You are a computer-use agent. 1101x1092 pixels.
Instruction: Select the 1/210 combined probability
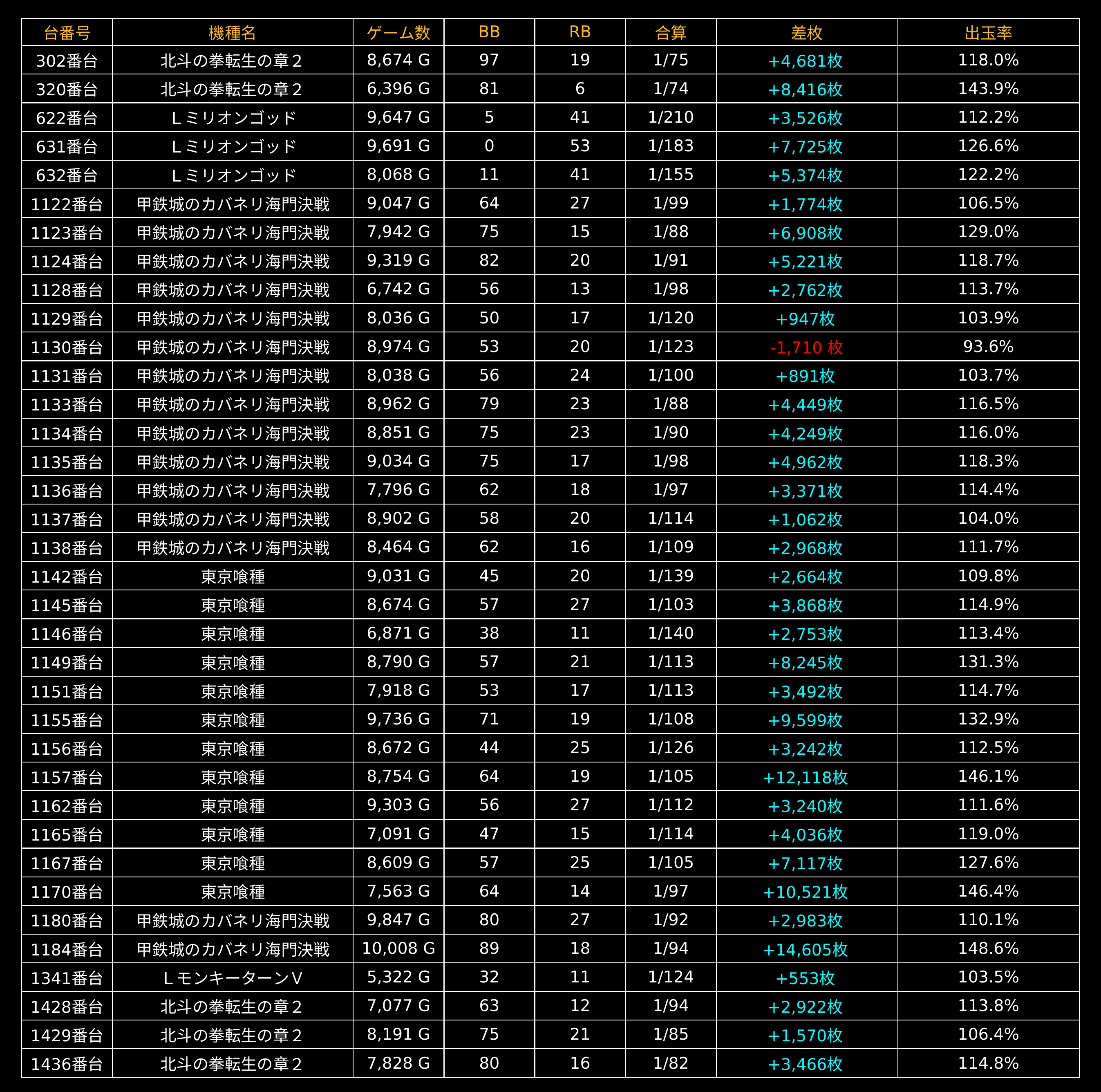click(x=671, y=117)
